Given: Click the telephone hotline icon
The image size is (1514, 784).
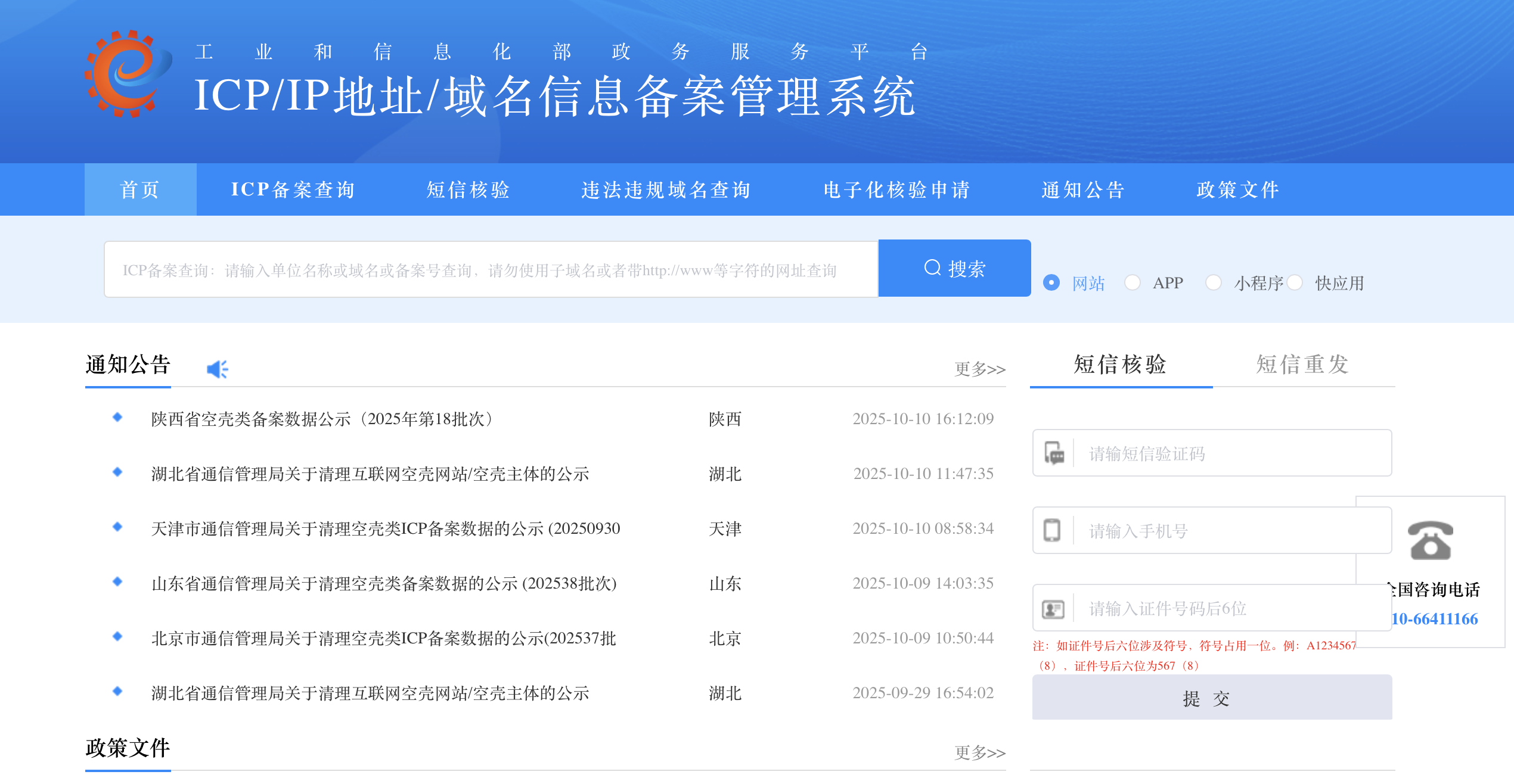Looking at the screenshot, I should [1431, 540].
